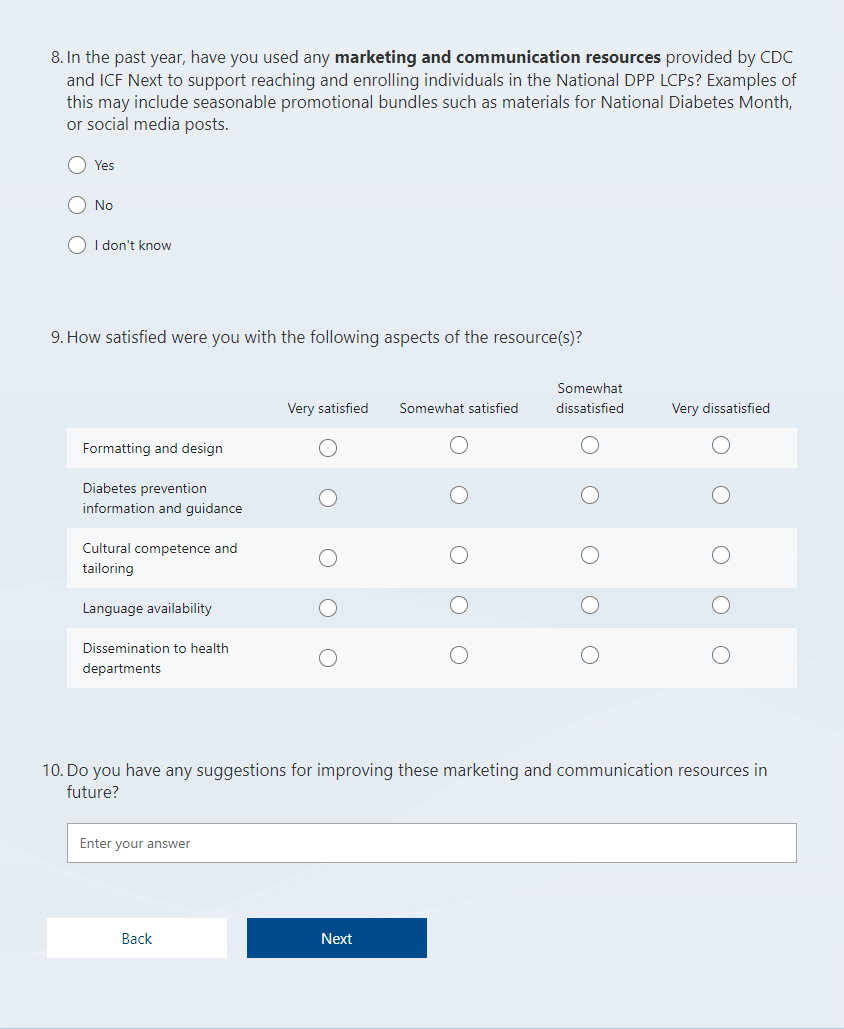Rate Language availability Very satisfied
The image size is (844, 1029).
pyautogui.click(x=328, y=608)
